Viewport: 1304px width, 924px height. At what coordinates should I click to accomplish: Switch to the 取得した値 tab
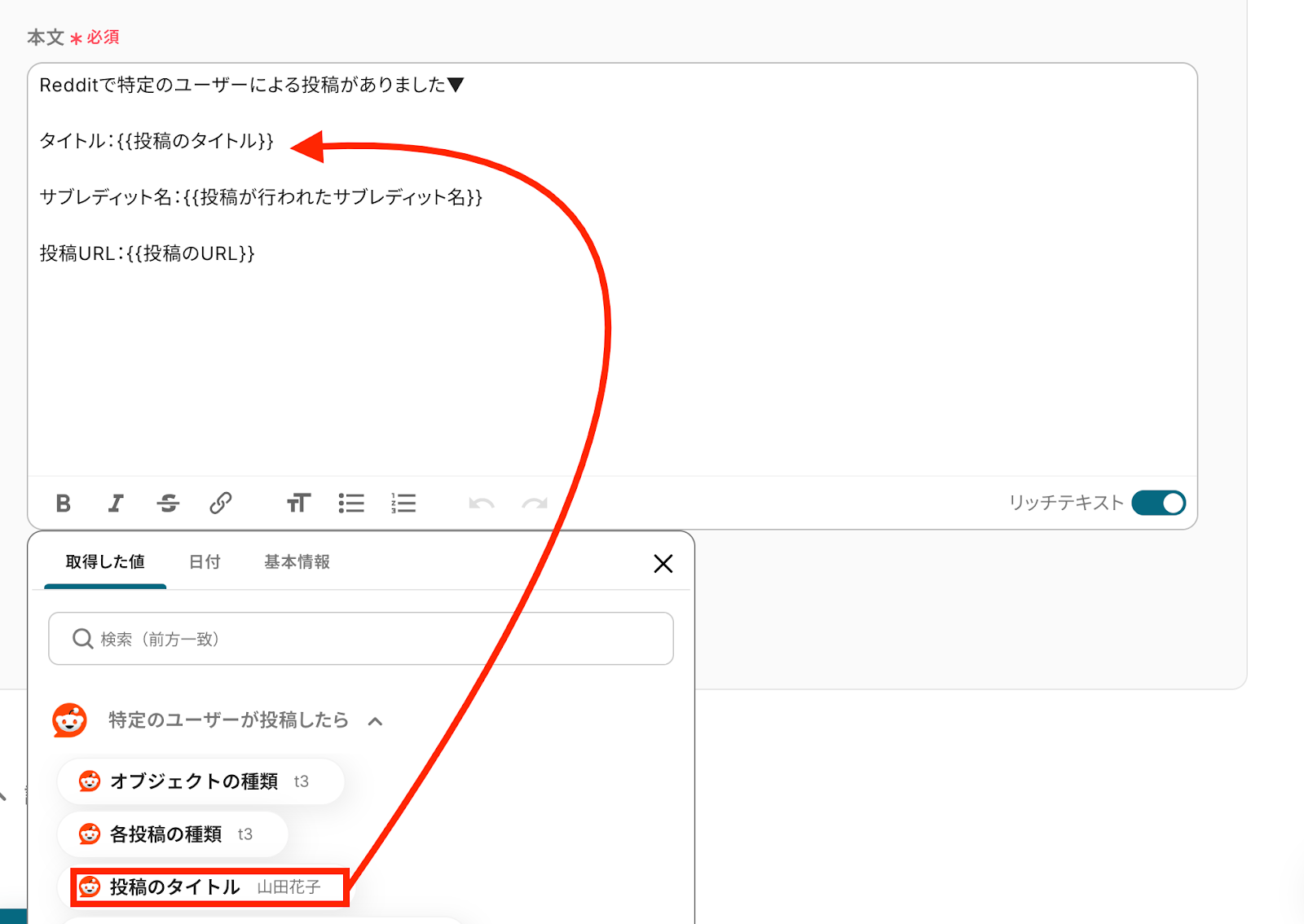pos(105,561)
